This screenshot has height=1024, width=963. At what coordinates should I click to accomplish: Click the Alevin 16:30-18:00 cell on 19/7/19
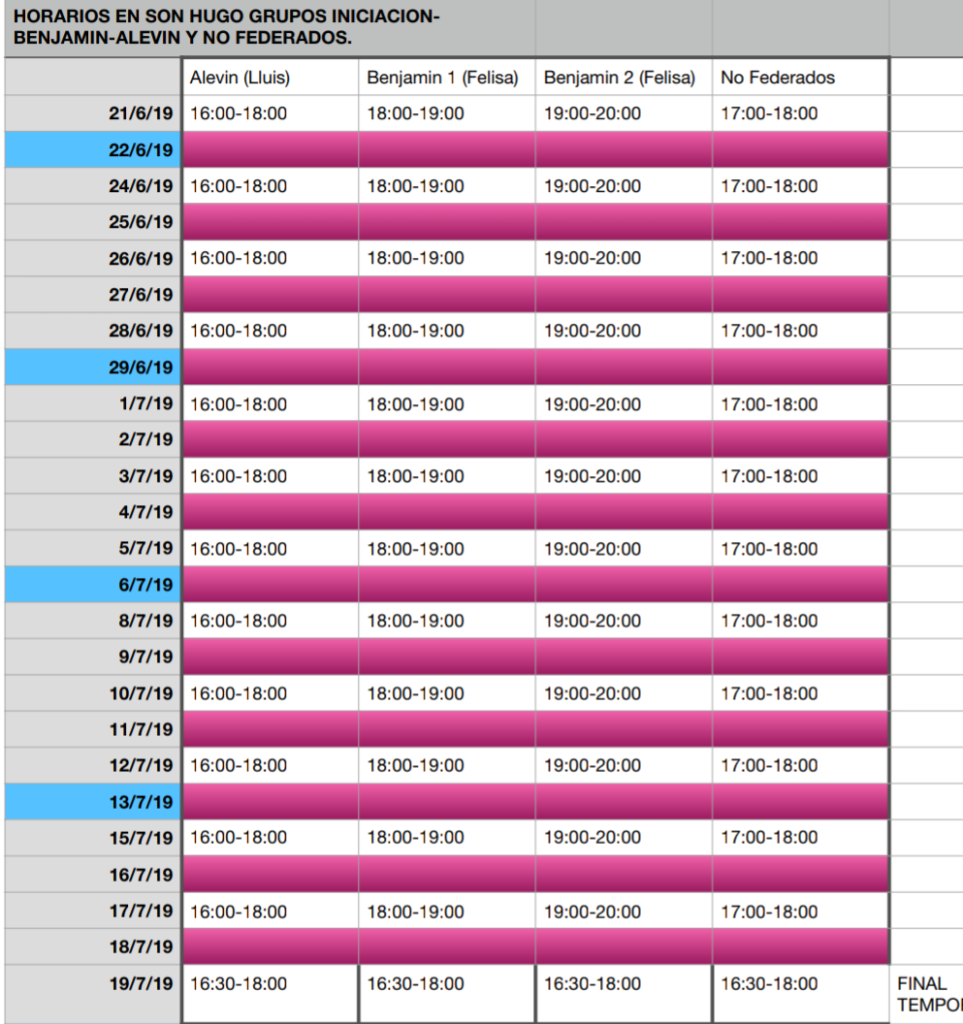270,994
